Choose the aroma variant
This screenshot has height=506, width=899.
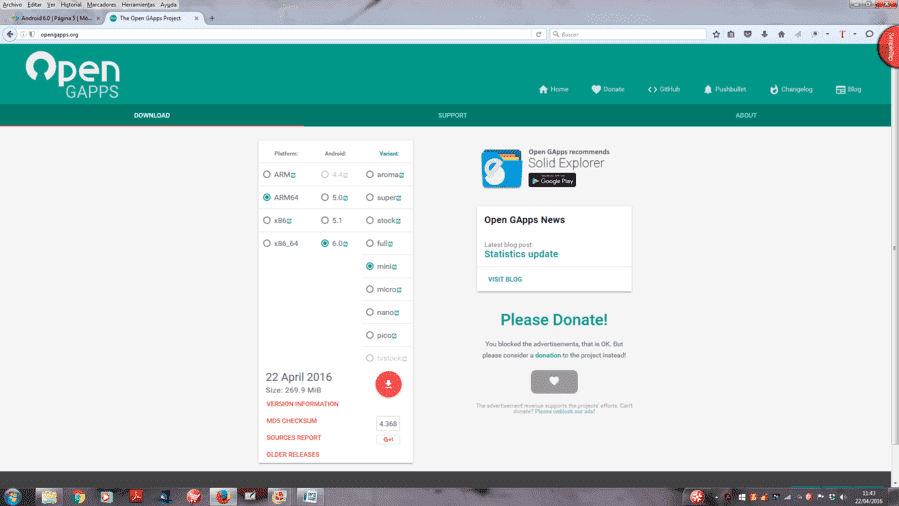[x=370, y=174]
